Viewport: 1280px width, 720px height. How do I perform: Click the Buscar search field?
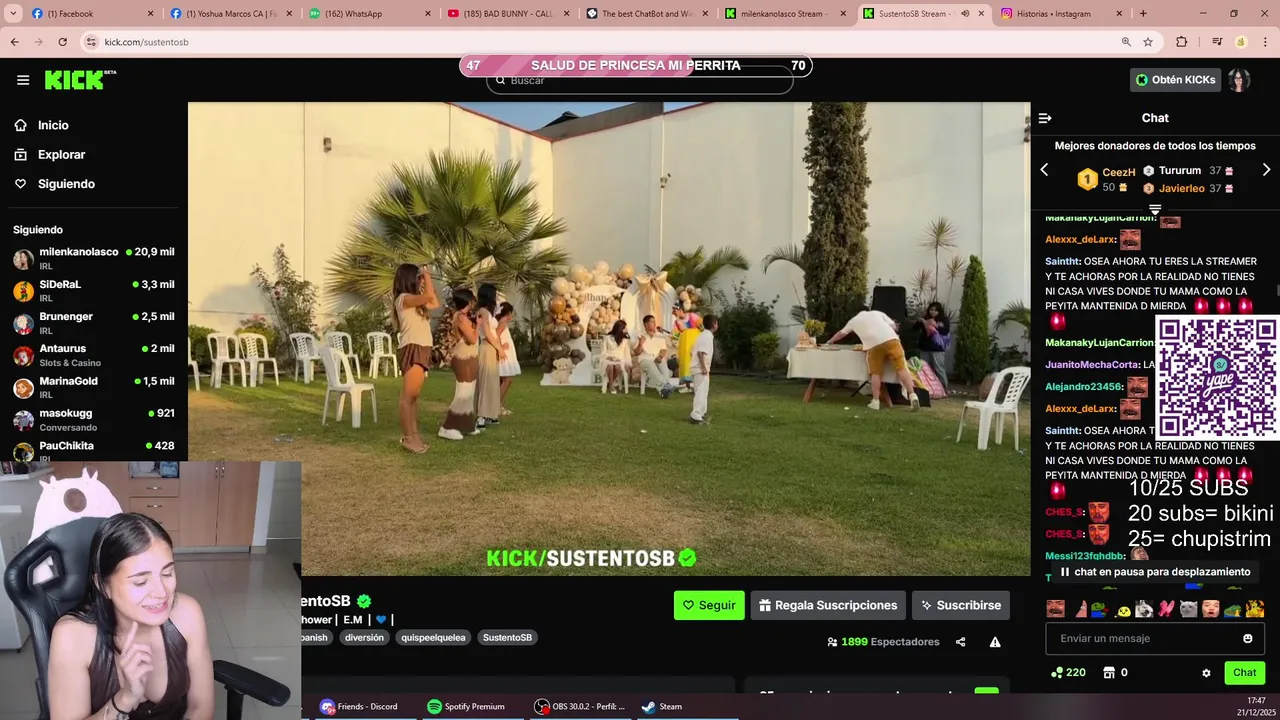coord(640,81)
